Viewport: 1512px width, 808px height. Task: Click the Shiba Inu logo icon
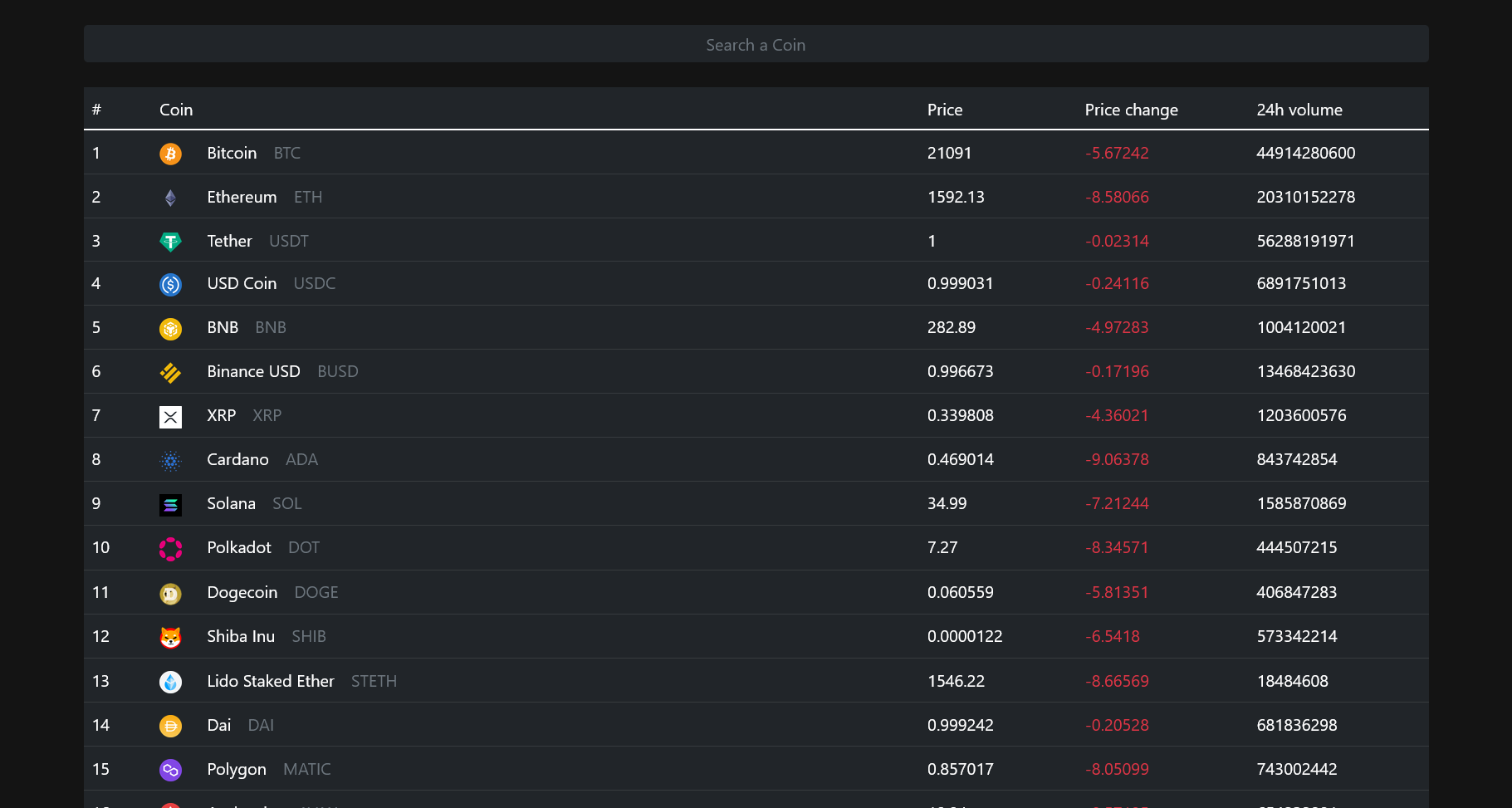coord(170,637)
